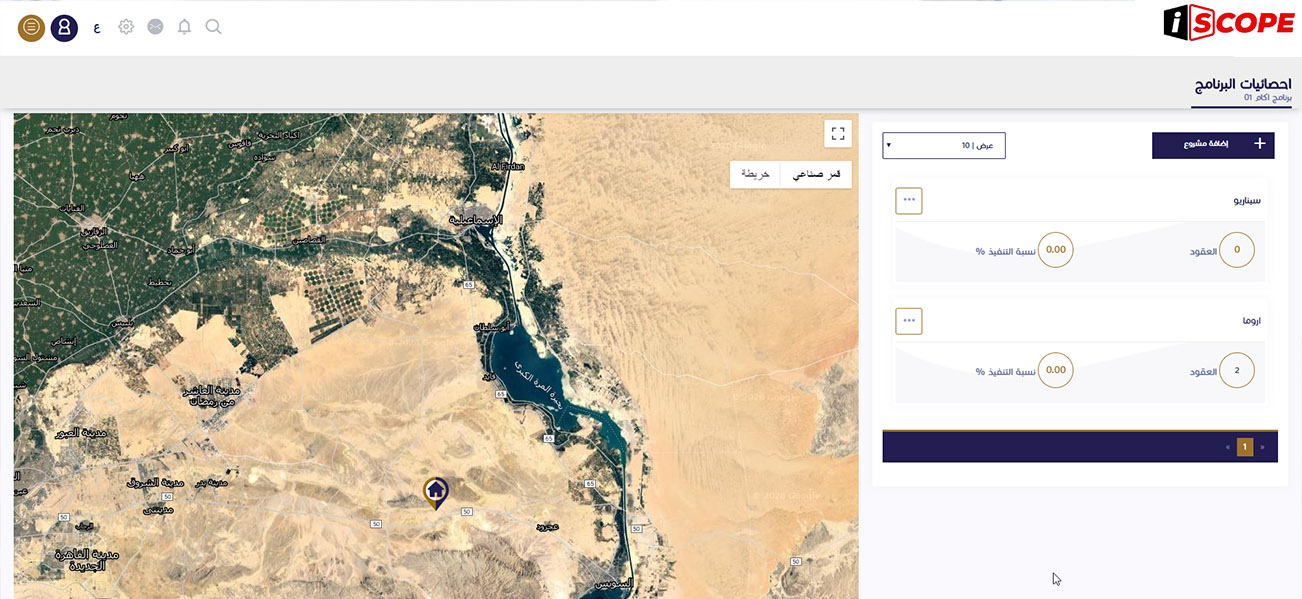The height and width of the screenshot is (599, 1302).
Task: Open options menu for اروما project
Action: click(x=908, y=321)
